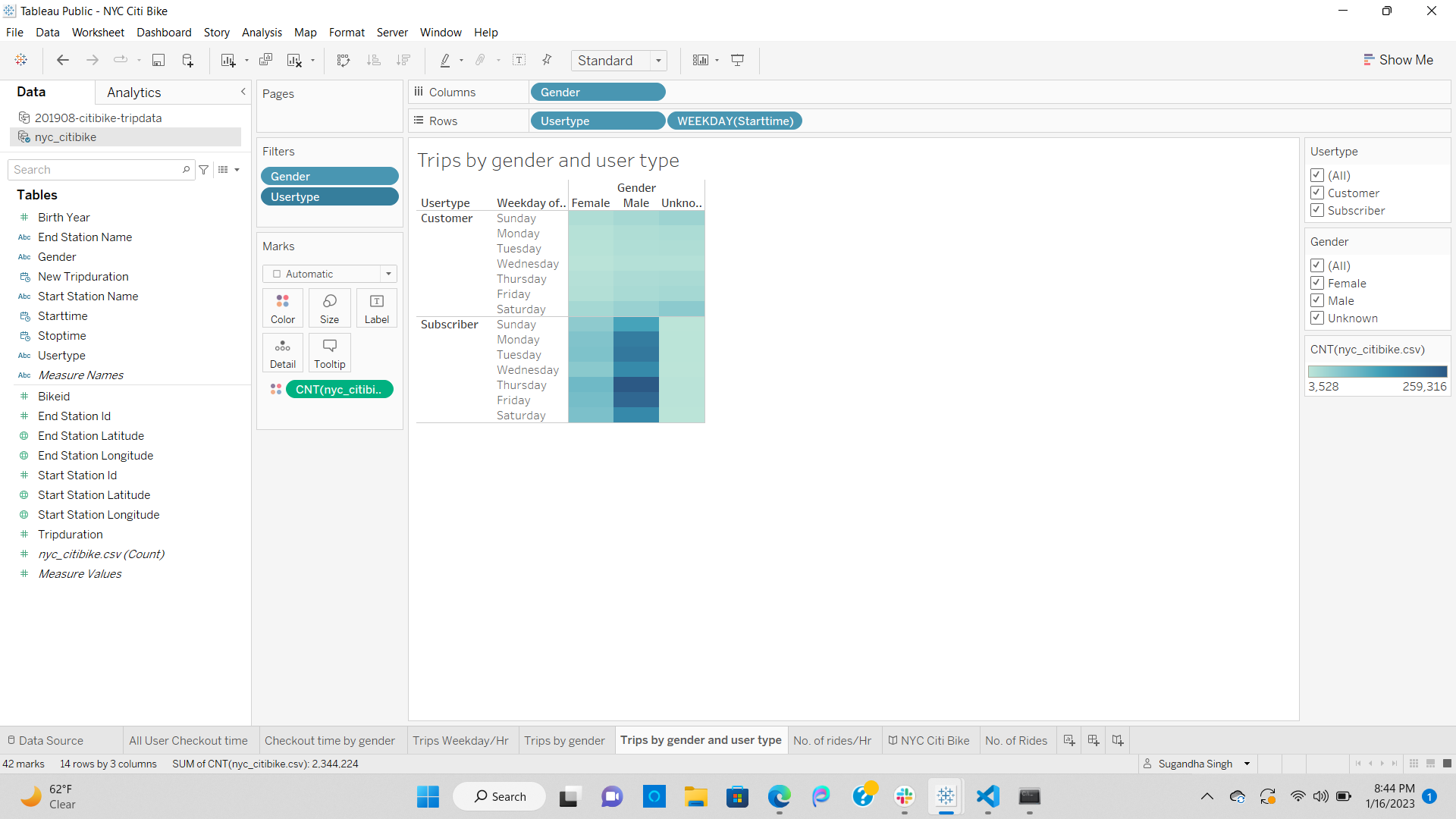Click the New Worksheet toolbar icon
Screen dimensions: 1456x819
tap(227, 60)
